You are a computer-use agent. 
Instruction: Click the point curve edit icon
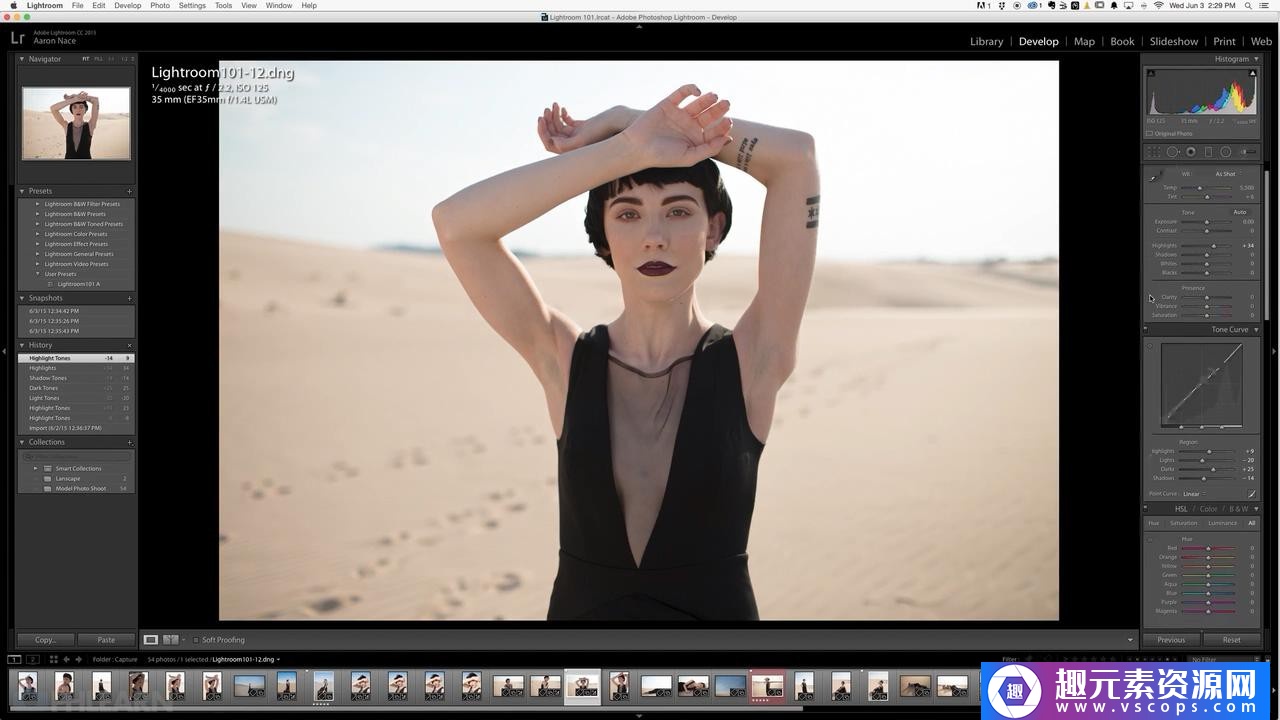click(x=1251, y=494)
